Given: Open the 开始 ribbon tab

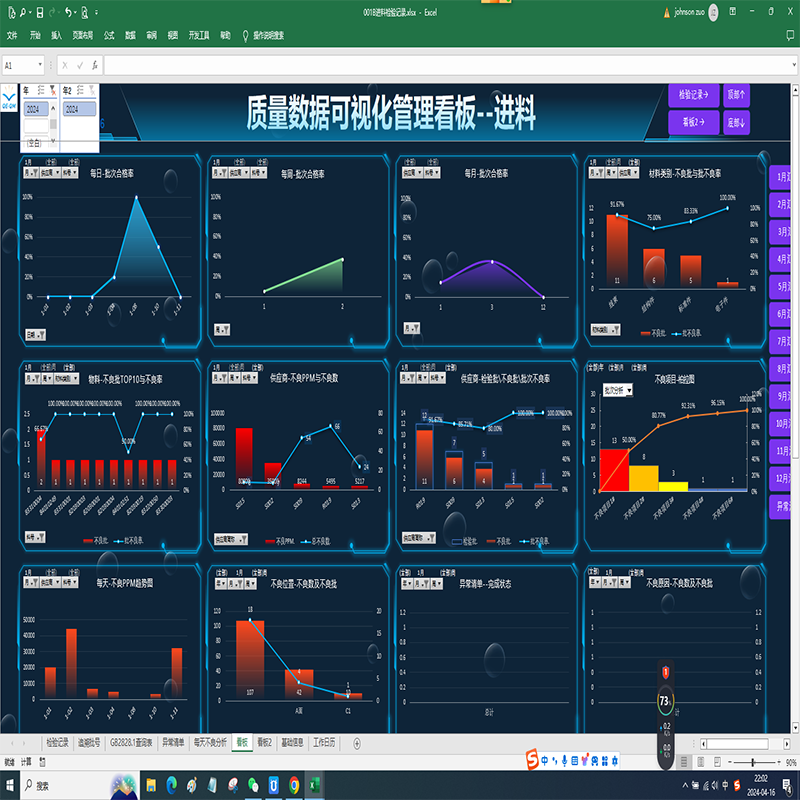Looking at the screenshot, I should 35,35.
